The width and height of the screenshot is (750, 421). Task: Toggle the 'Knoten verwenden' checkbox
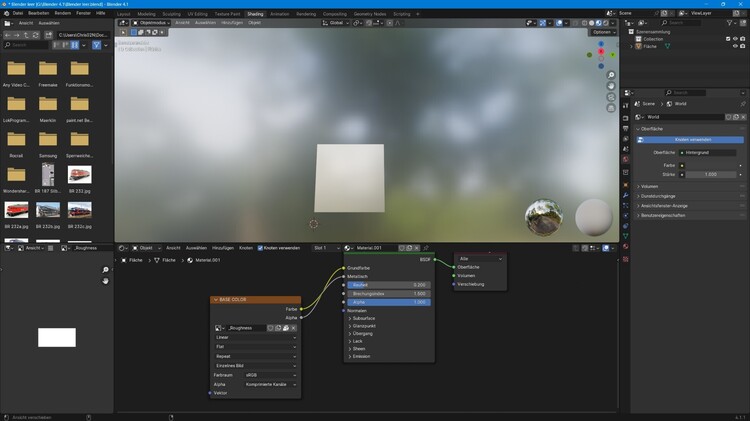tap(261, 247)
